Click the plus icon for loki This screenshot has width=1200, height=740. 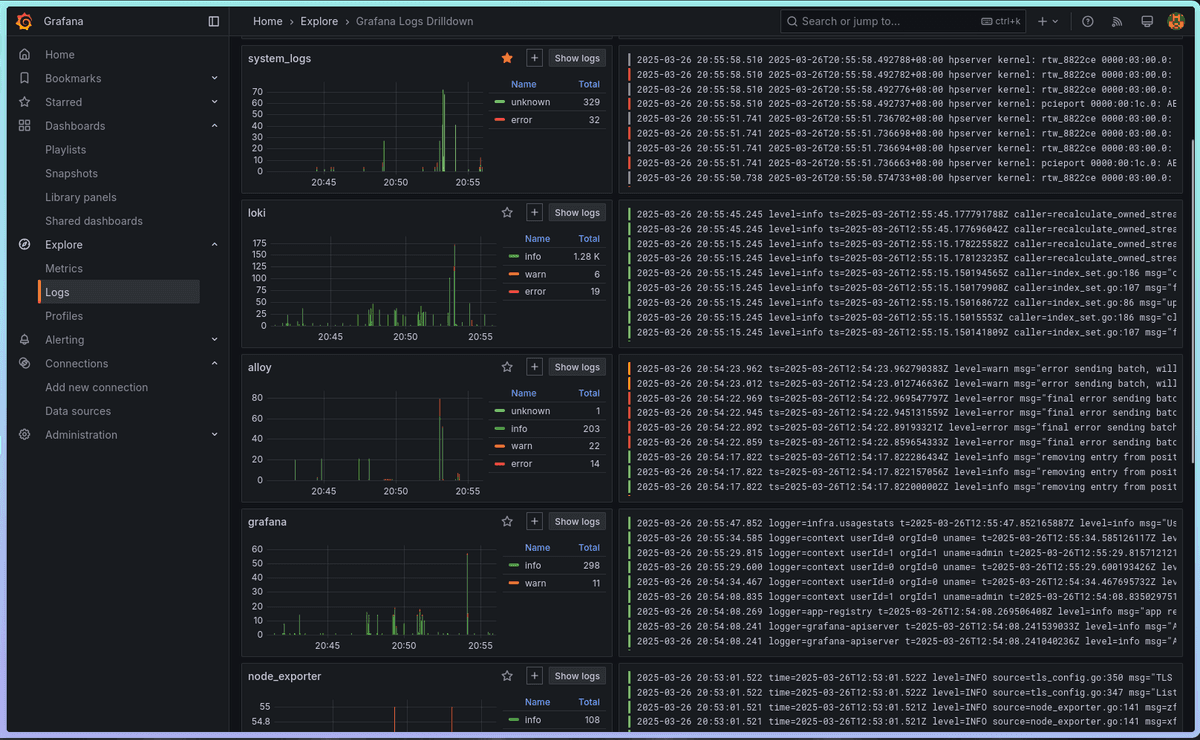tap(534, 213)
